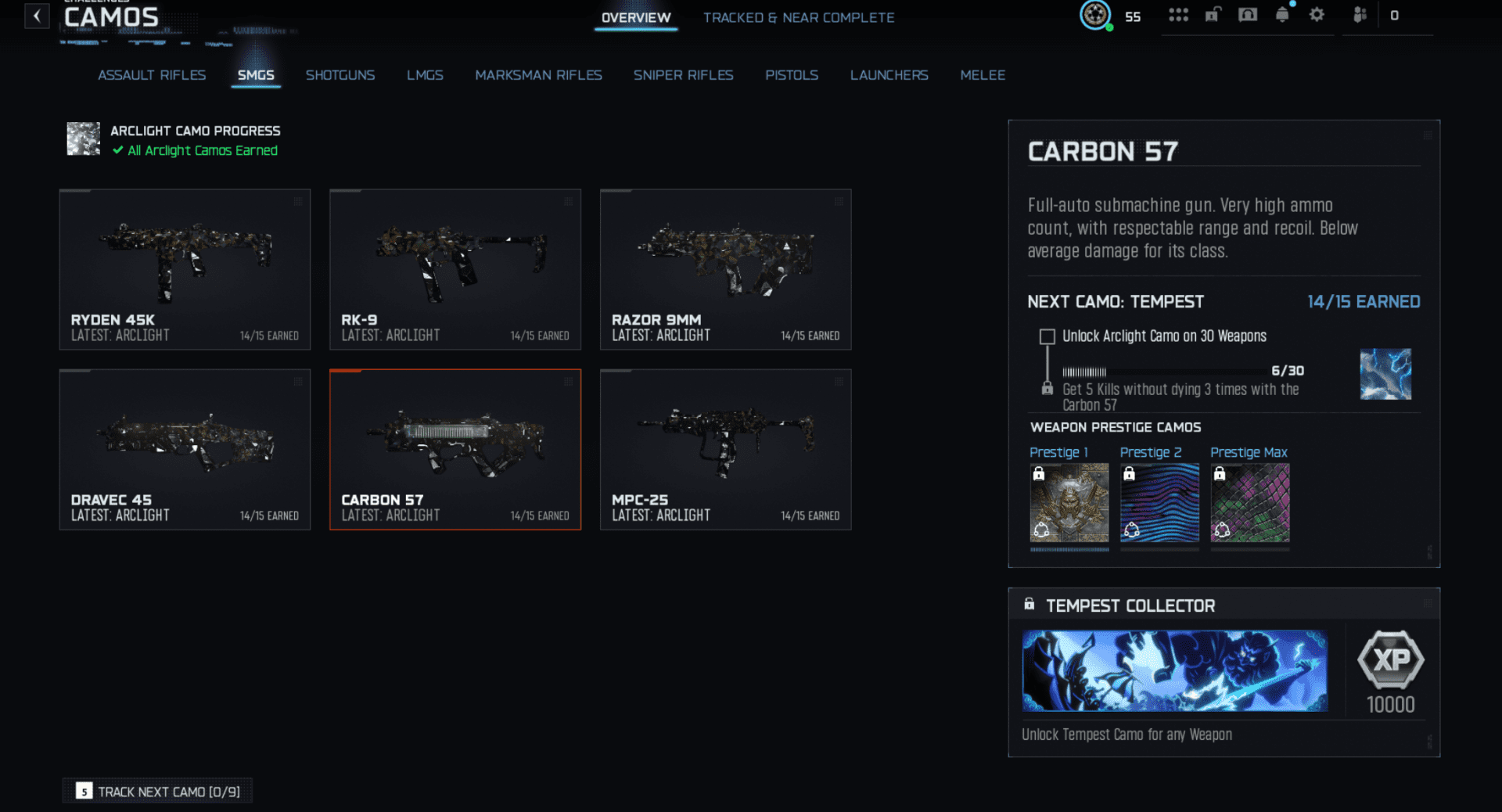Click the open padlock icon in top bar
The width and height of the screenshot is (1502, 812).
(1213, 15)
